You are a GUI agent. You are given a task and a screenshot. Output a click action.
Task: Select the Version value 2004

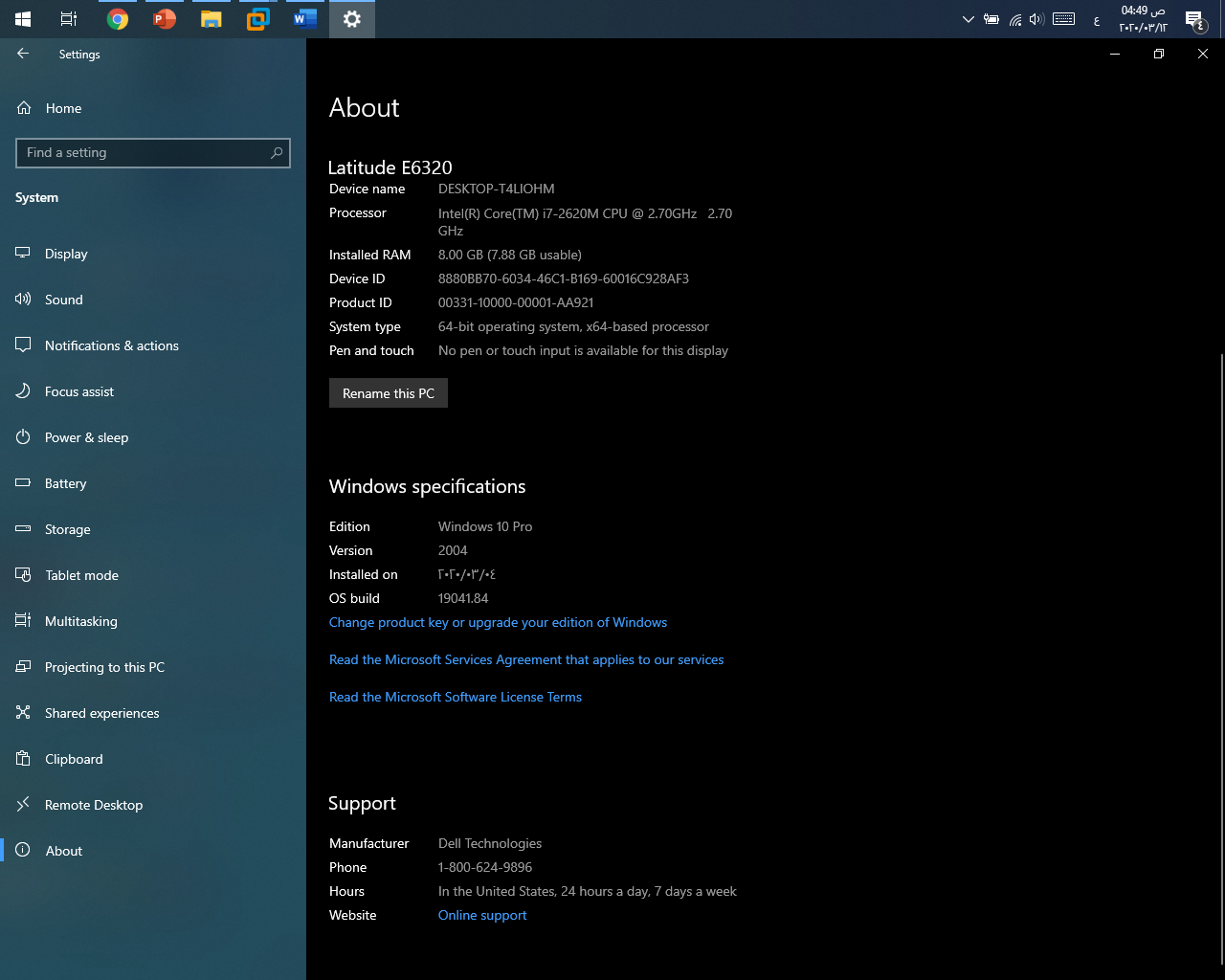click(x=453, y=550)
